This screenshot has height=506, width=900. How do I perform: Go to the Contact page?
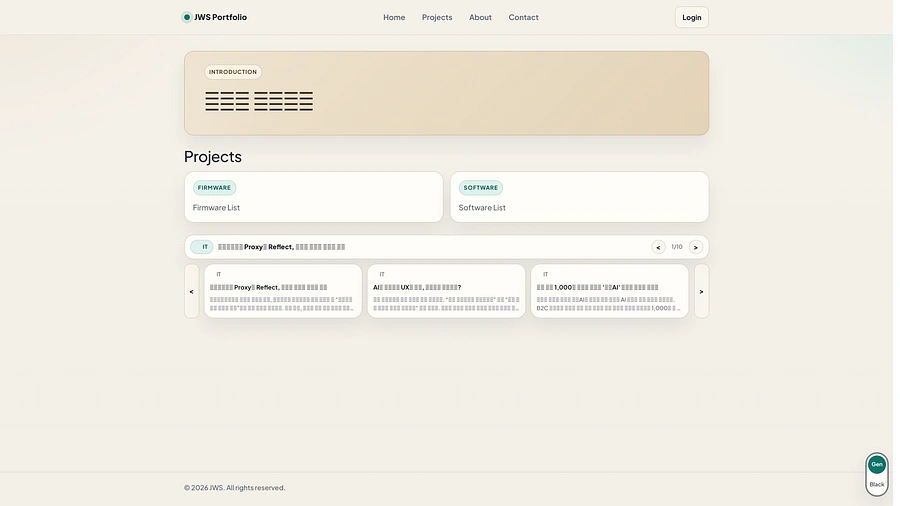523,17
